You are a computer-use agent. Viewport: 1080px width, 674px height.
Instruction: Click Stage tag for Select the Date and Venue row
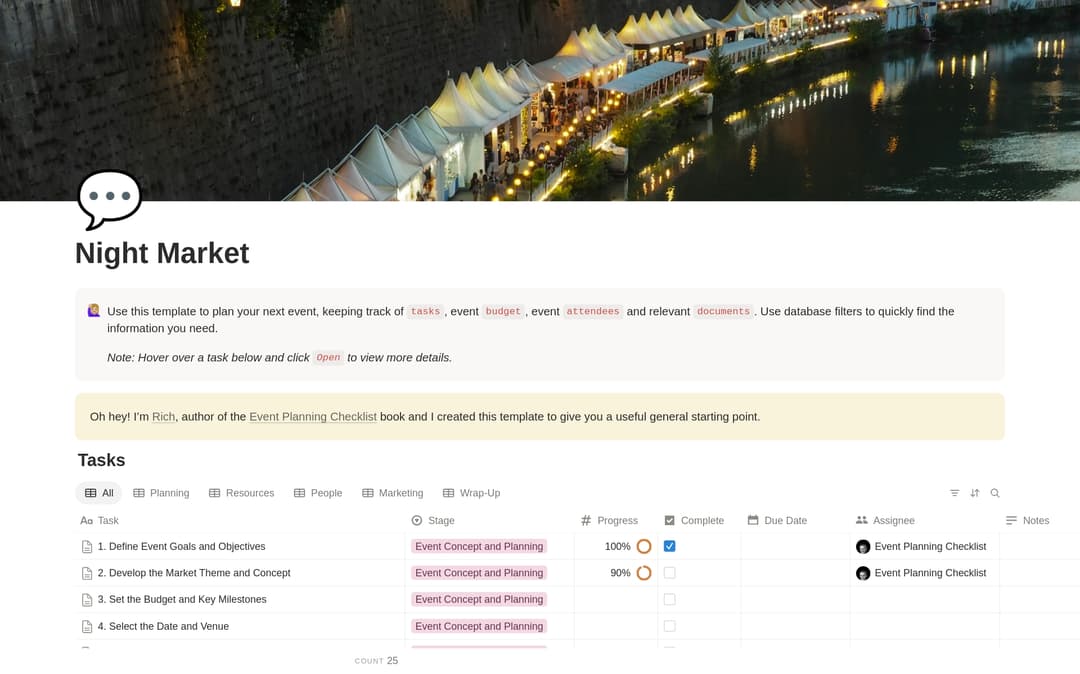point(479,626)
